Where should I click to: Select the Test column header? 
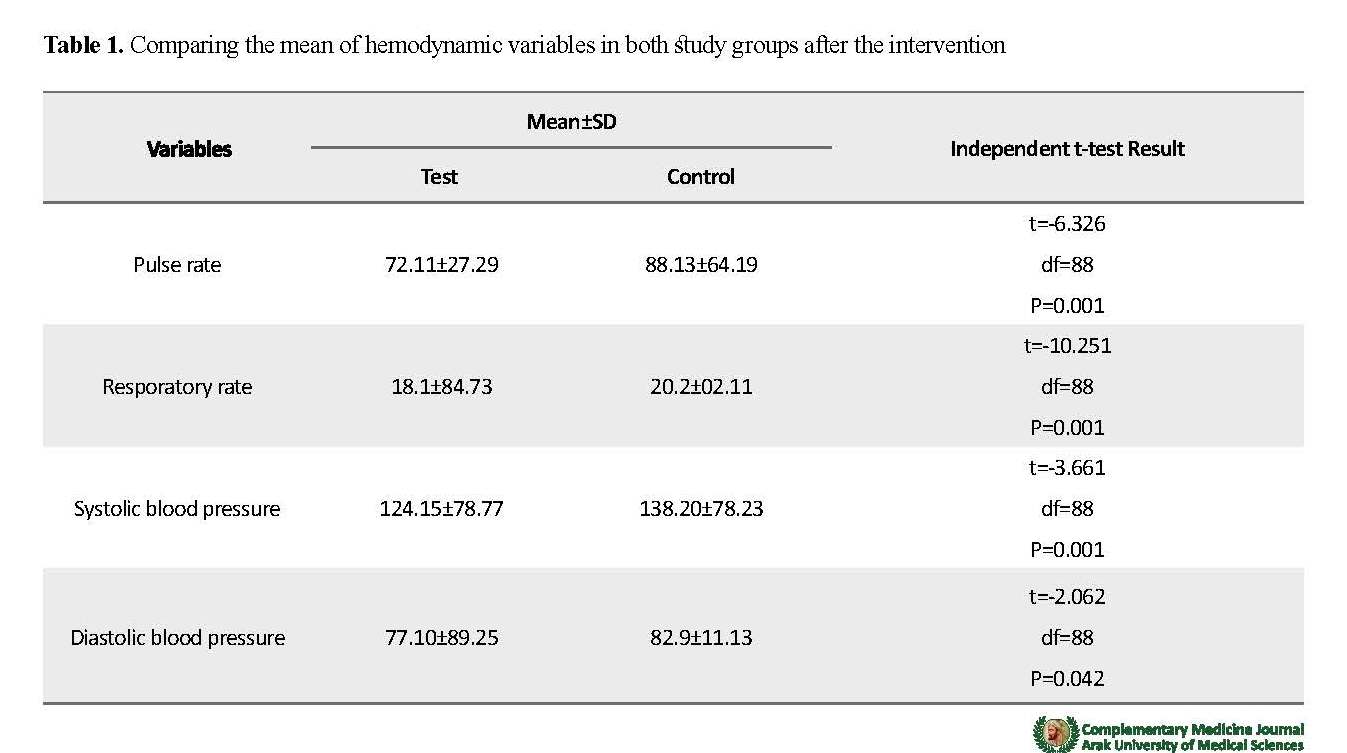coord(439,177)
